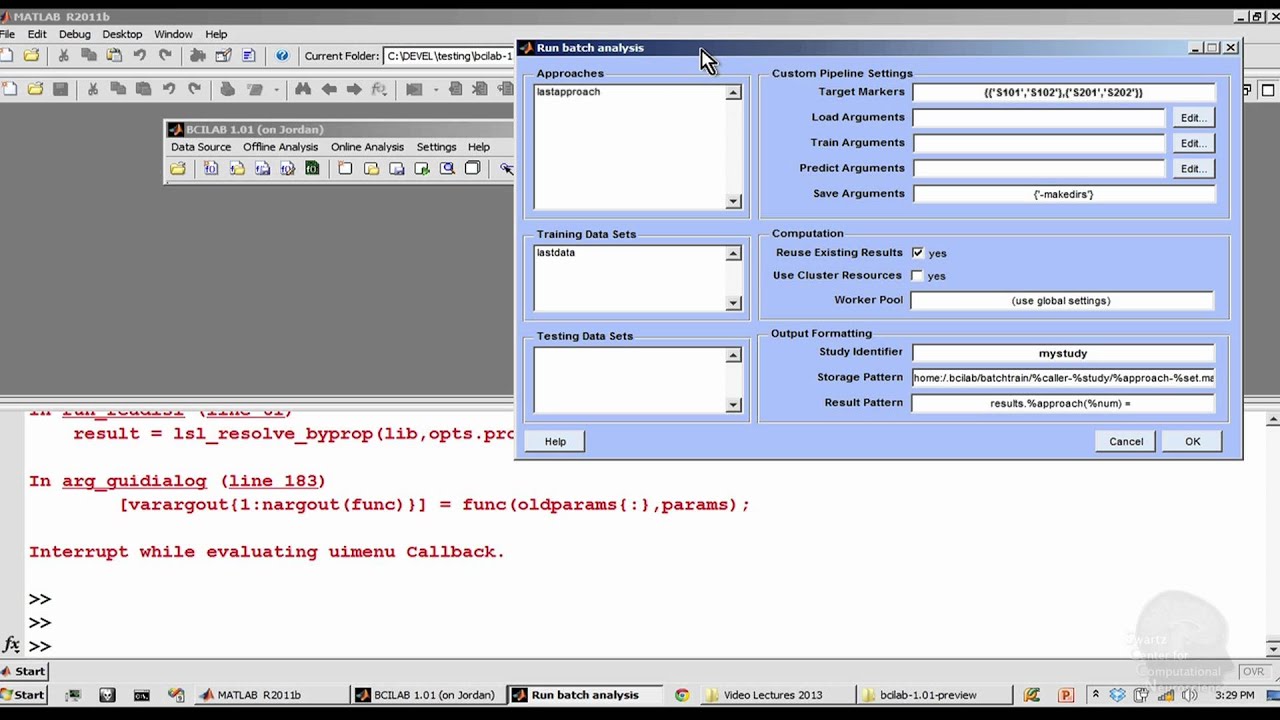Click the back arrow in the editor toolbar

[x=329, y=89]
